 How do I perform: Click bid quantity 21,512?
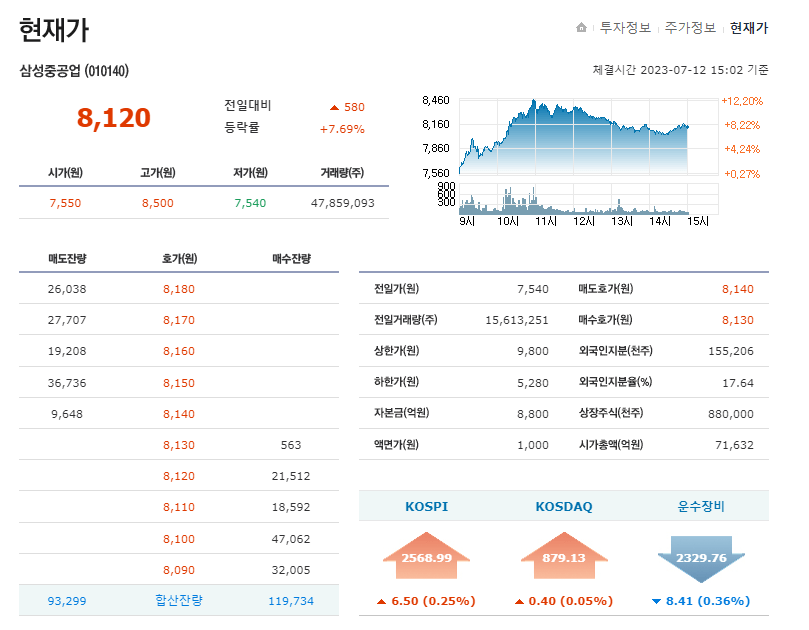[x=291, y=476]
